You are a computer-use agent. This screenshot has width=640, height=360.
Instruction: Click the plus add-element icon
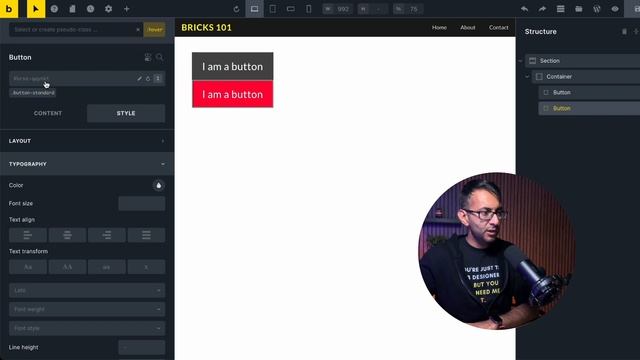click(x=127, y=9)
